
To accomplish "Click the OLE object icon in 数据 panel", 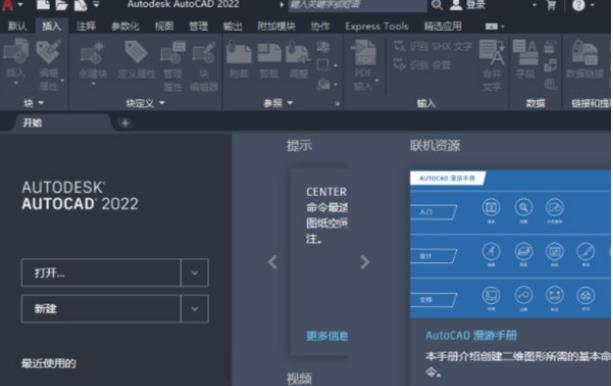I will (x=550, y=65).
